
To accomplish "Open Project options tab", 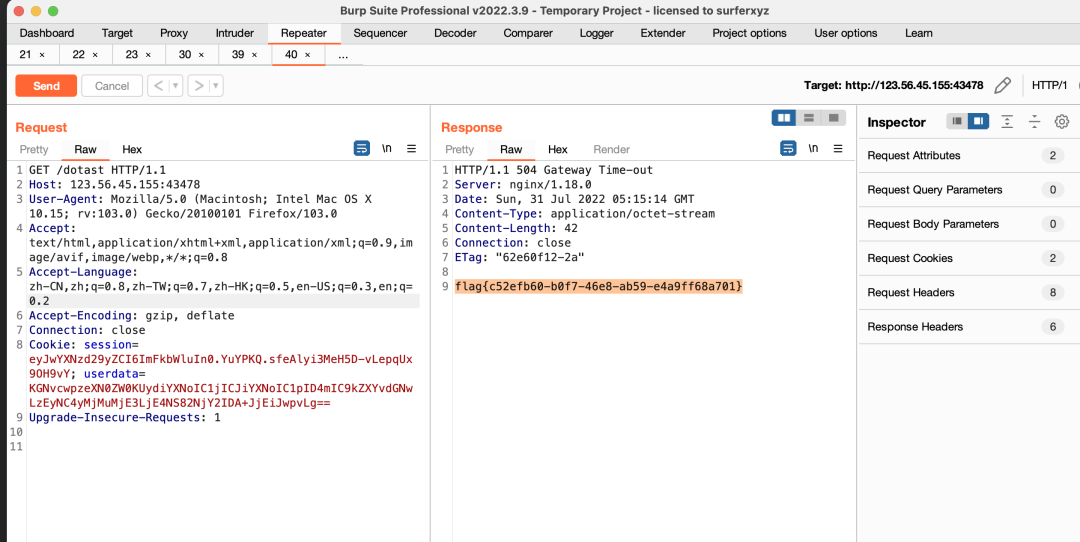I will click(749, 33).
